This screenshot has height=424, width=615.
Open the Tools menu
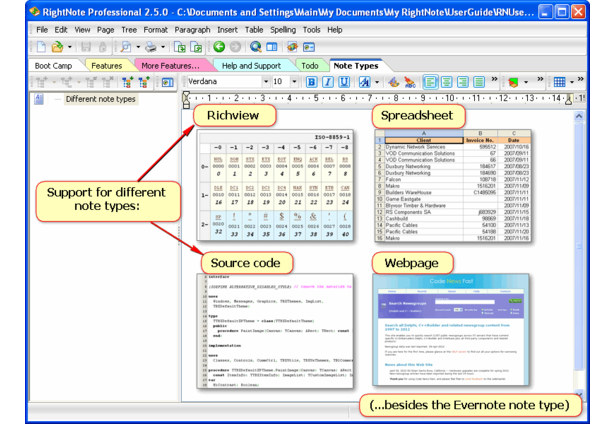click(x=311, y=30)
